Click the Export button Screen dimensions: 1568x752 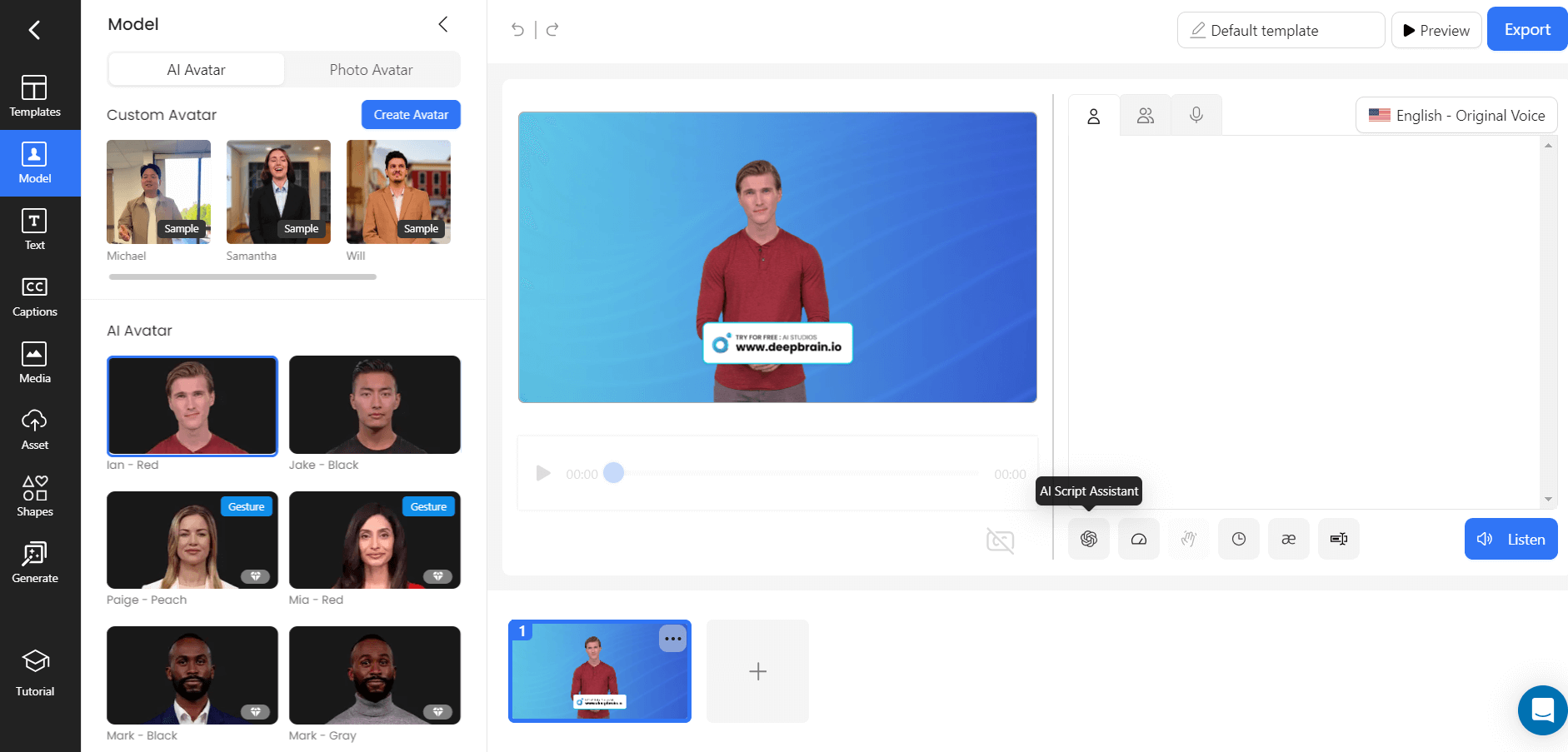[x=1527, y=29]
